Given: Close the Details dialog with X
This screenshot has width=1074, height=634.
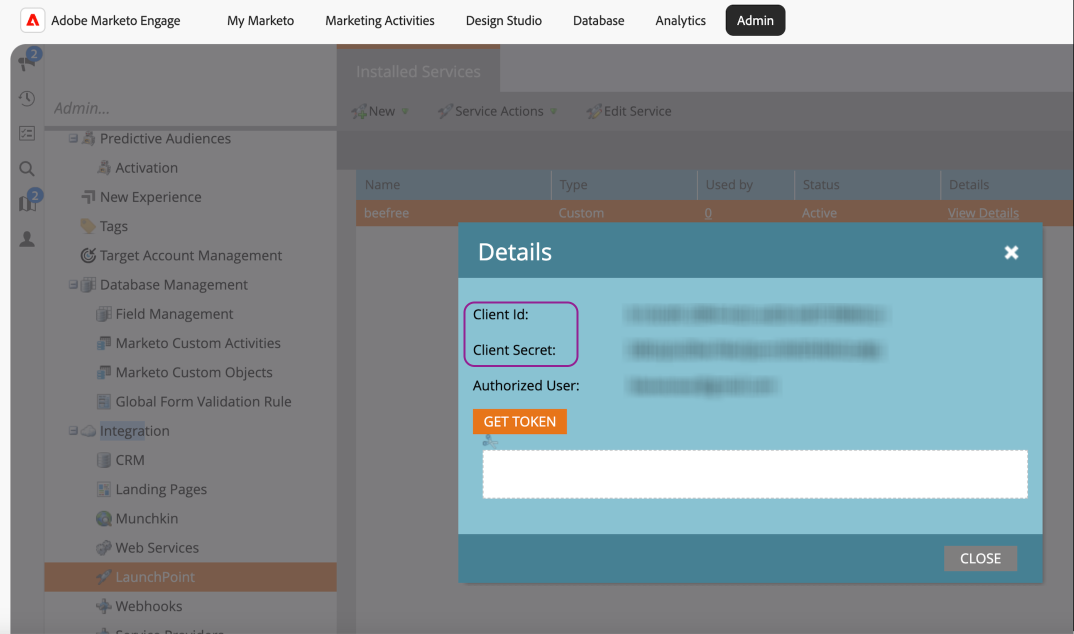Looking at the screenshot, I should point(1011,253).
